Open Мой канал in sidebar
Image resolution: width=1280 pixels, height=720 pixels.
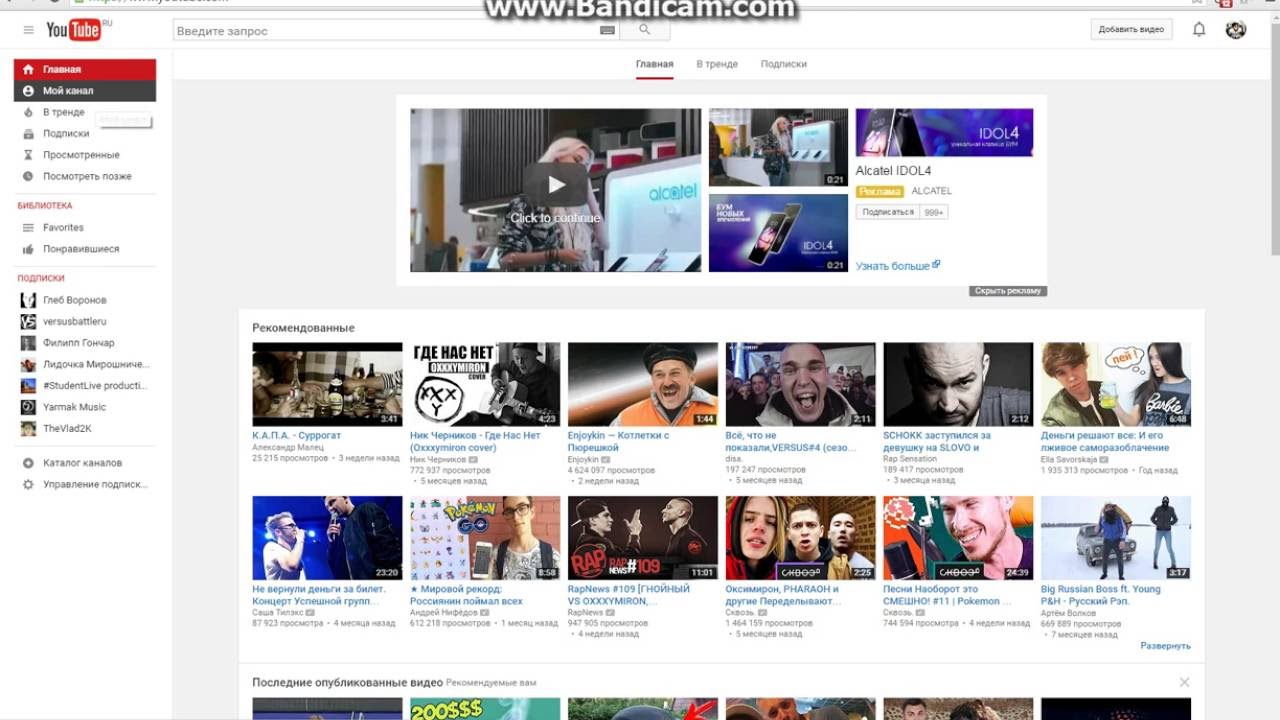85,91
